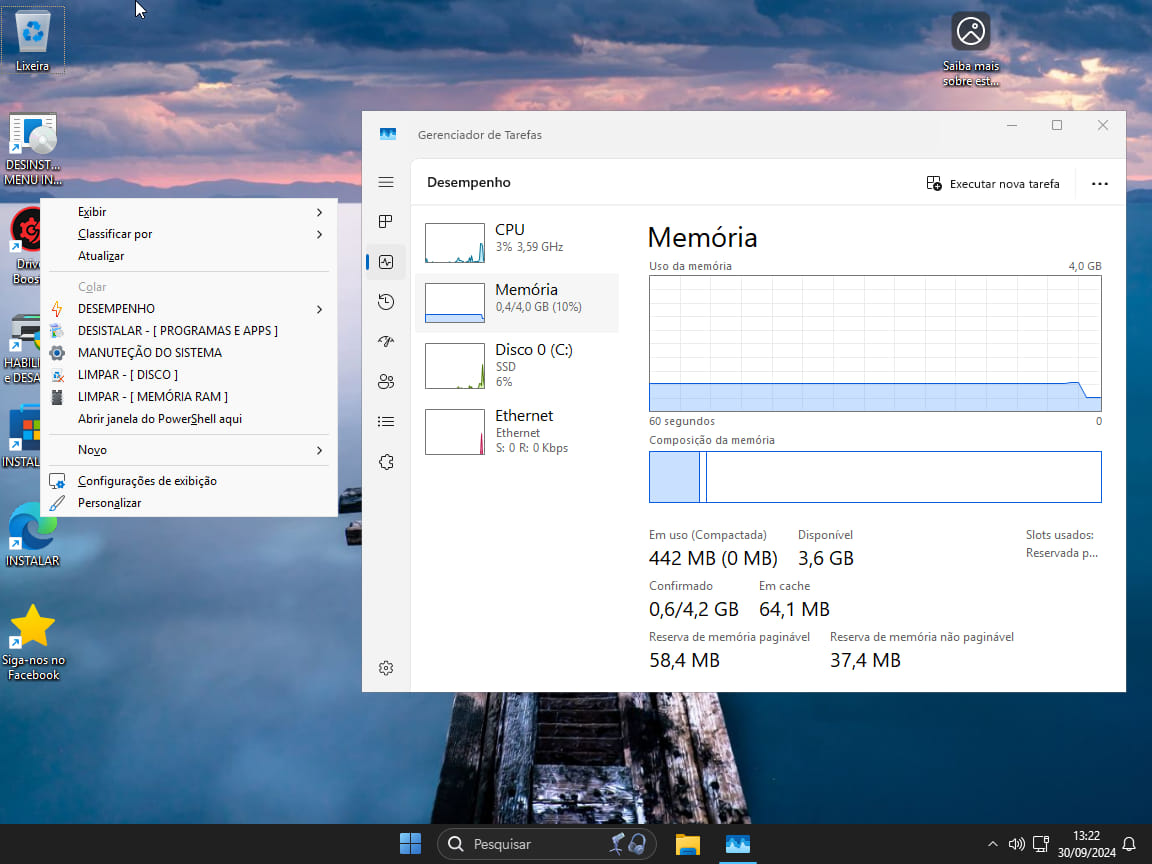This screenshot has height=864, width=1152.
Task: Open the Services puzzle icon
Action: point(386,462)
